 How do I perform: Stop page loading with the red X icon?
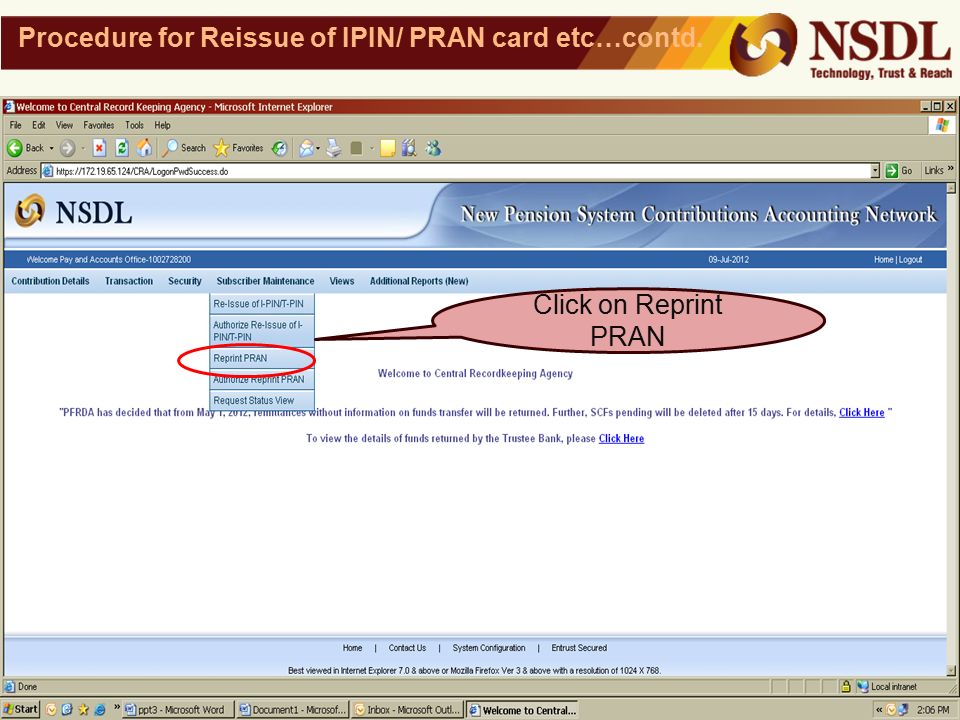(x=99, y=148)
